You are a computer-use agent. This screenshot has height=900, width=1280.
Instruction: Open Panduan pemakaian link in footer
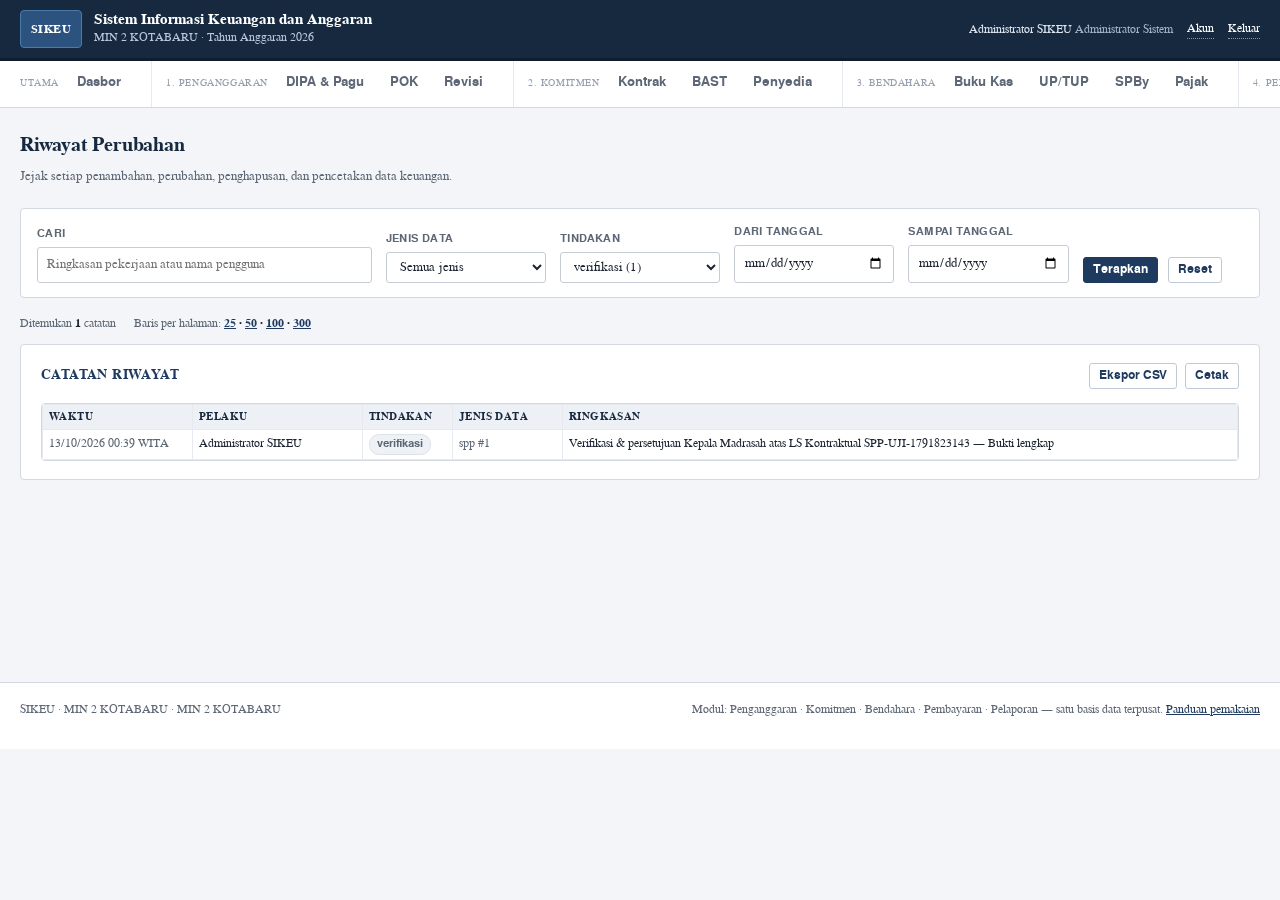[x=1213, y=709]
